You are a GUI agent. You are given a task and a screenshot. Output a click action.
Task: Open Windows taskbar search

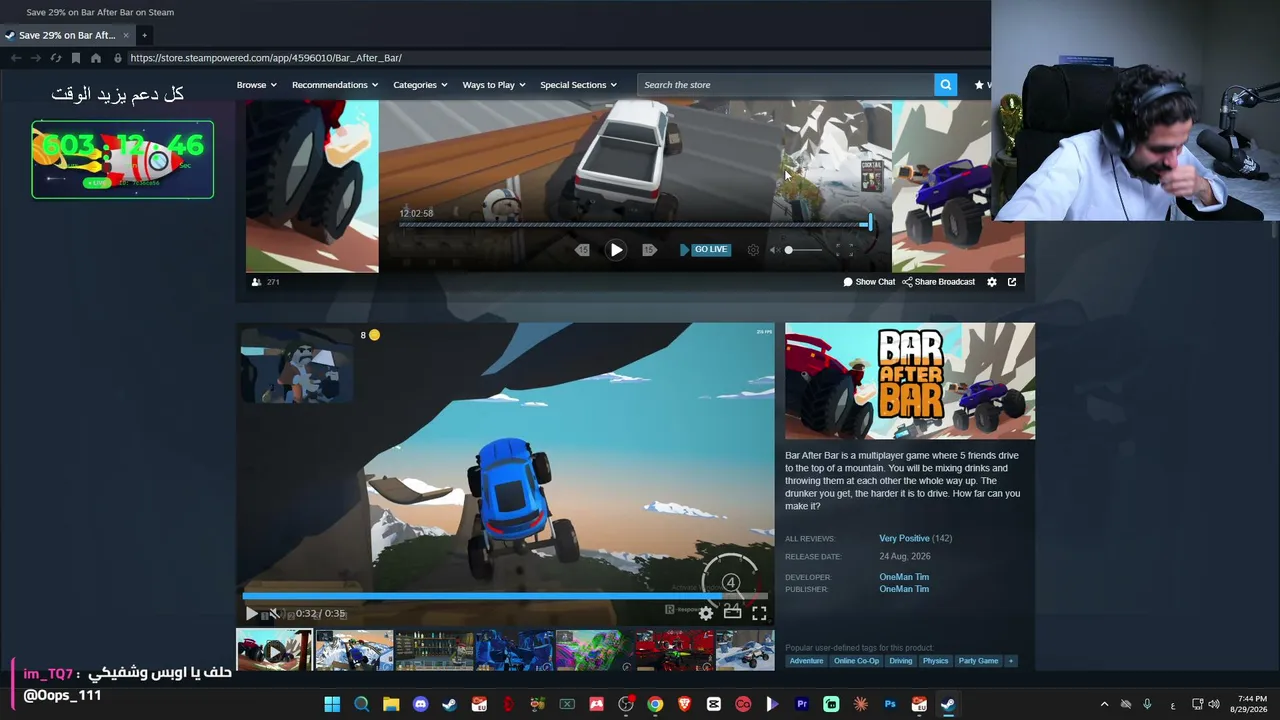click(361, 704)
